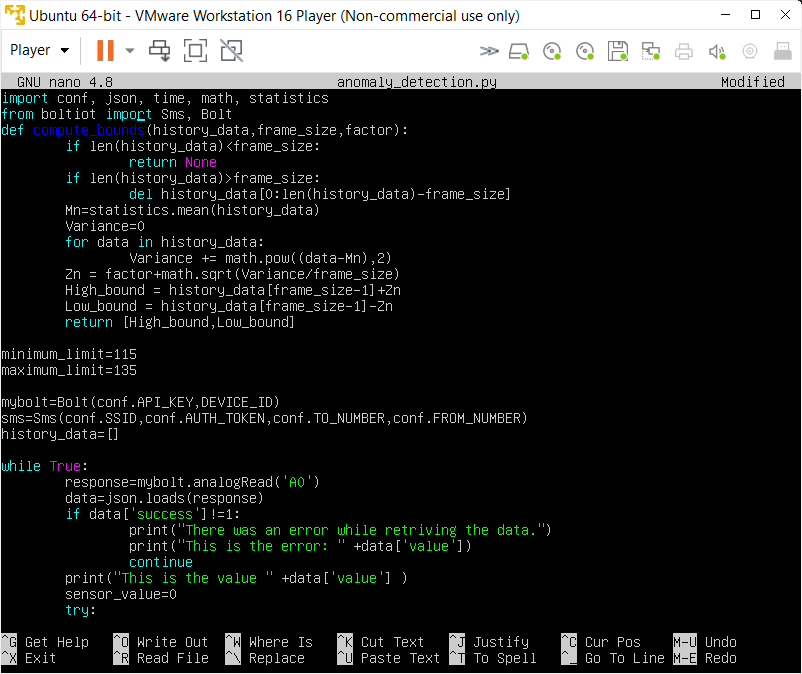Click the "if data['success']!=1:" line

[x=152, y=514]
